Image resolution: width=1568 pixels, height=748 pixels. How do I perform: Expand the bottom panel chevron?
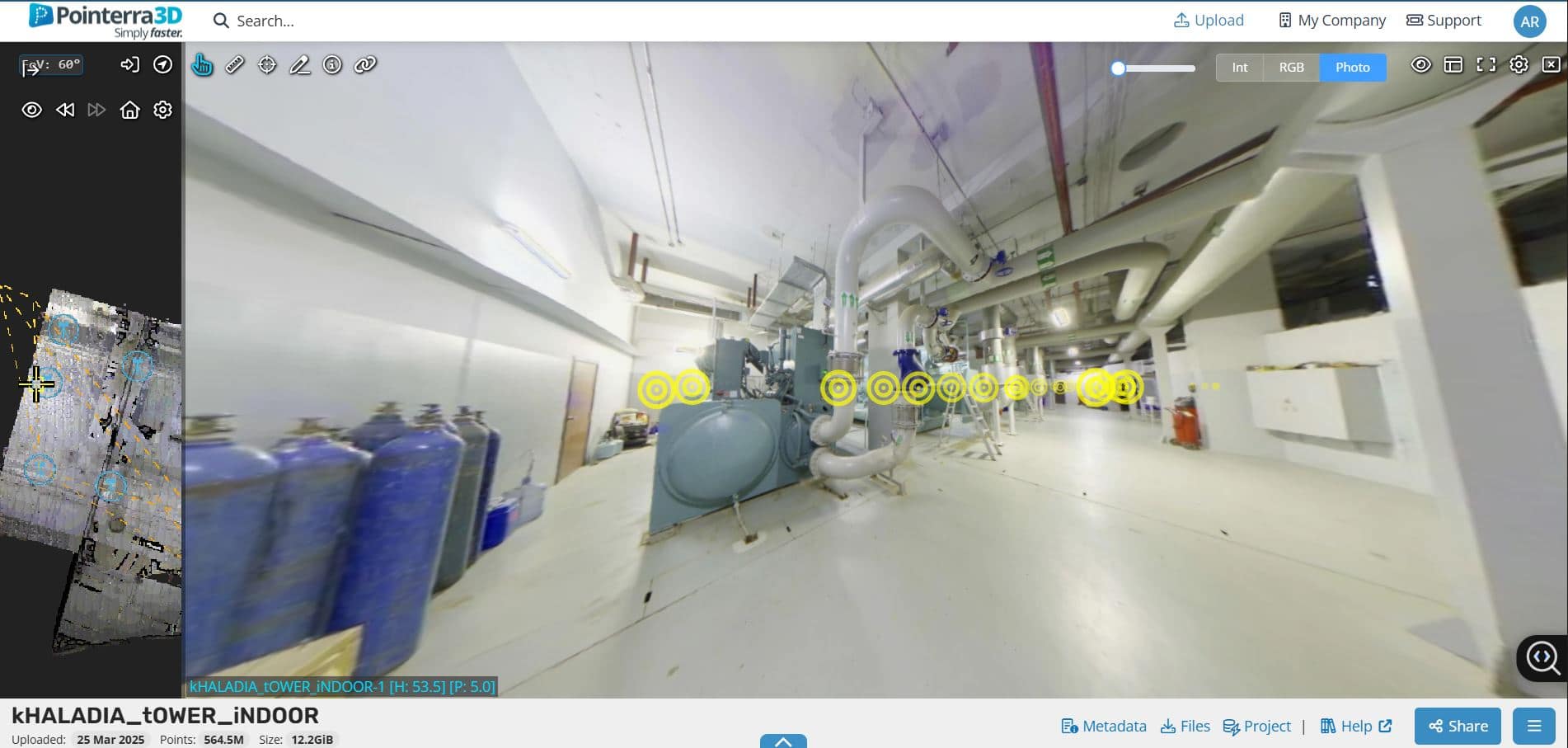(783, 741)
